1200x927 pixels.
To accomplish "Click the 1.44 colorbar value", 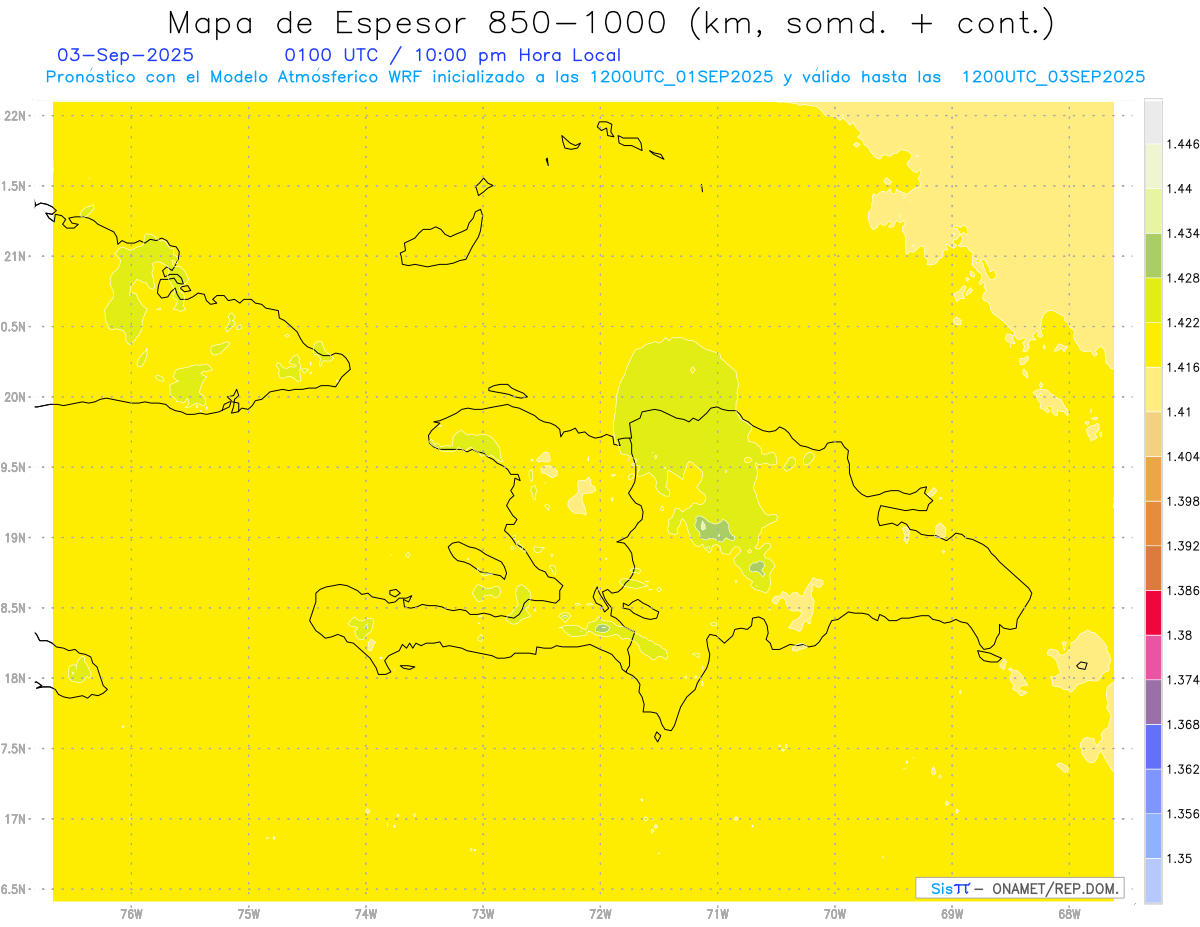I will pyautogui.click(x=1180, y=189).
